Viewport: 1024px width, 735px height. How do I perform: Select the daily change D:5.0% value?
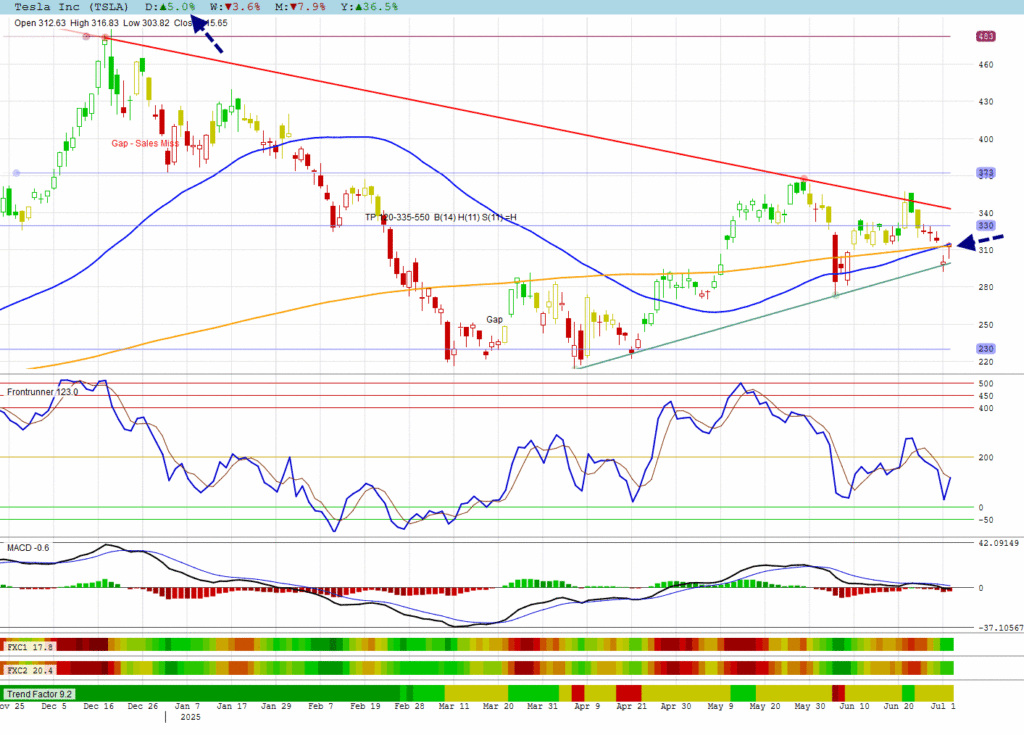(170, 7)
